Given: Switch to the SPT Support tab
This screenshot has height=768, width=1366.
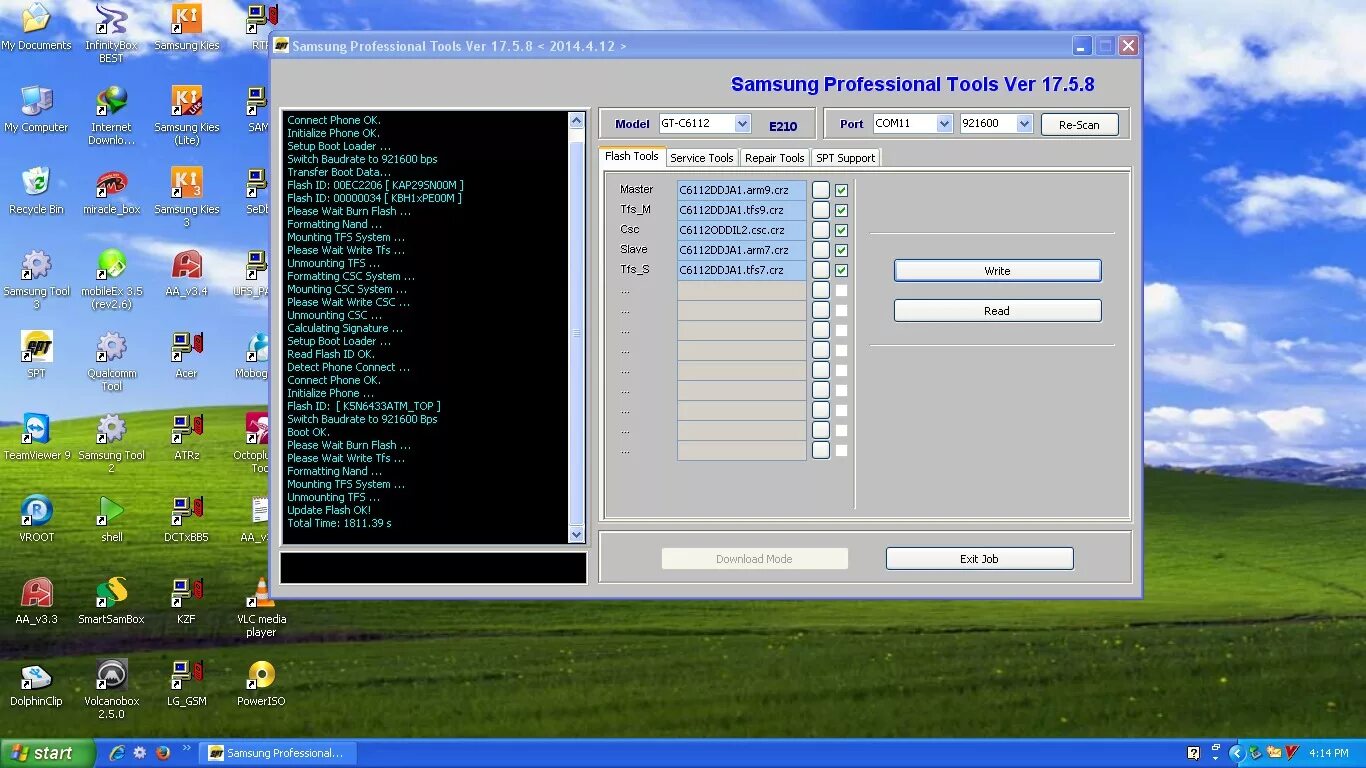Looking at the screenshot, I should 846,158.
